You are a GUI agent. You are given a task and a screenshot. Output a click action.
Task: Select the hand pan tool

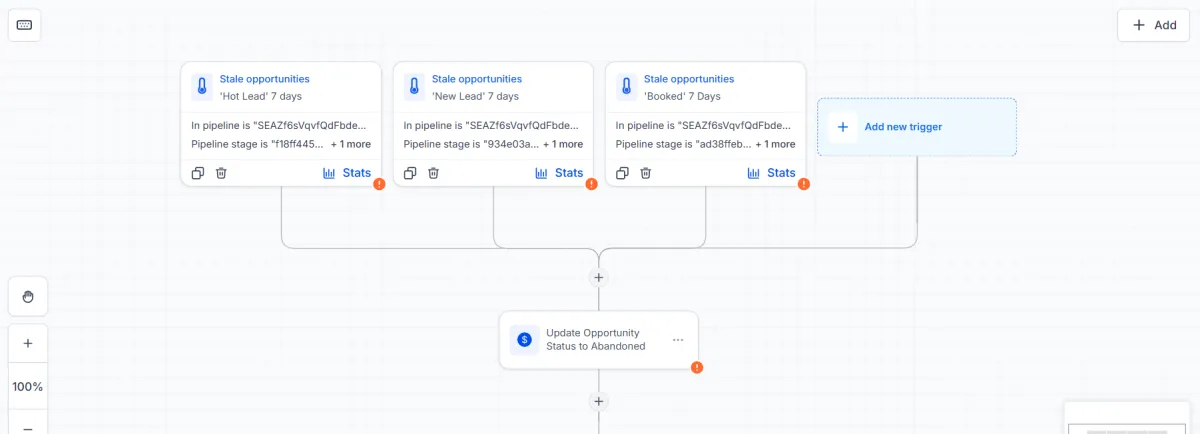(28, 297)
